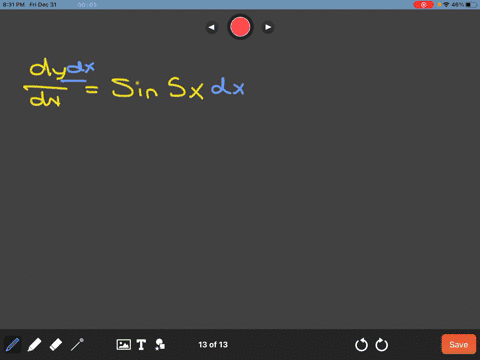Image resolution: width=480 pixels, height=360 pixels.
Task: Tap the Wi-Fi status icon
Action: pos(446,5)
